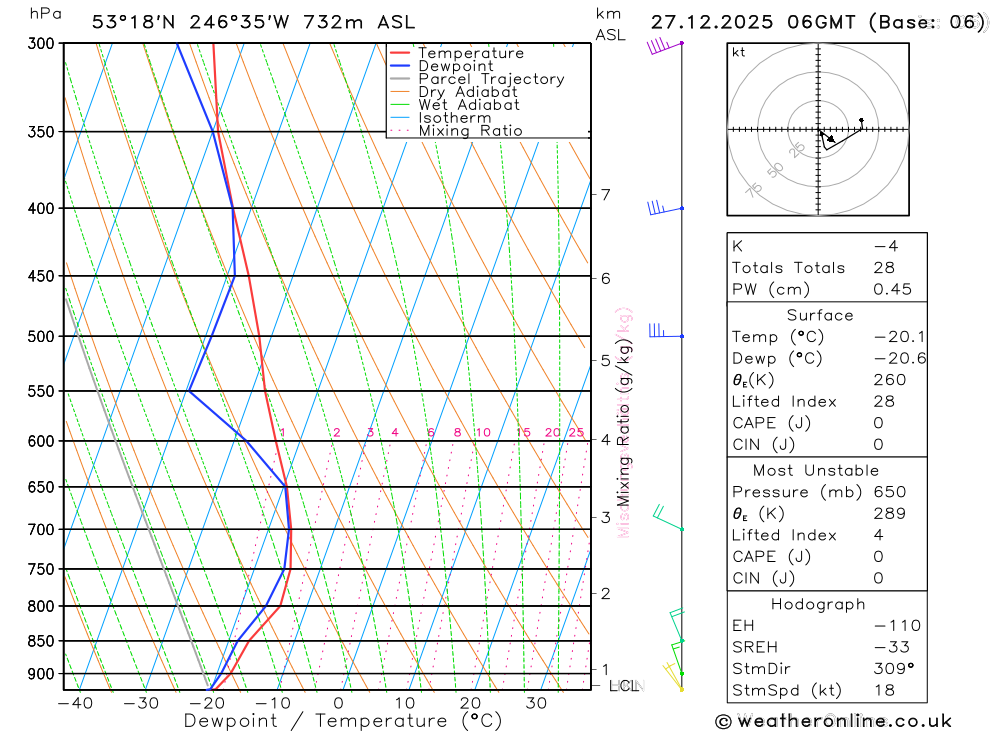Click the purple wind barb at 300 hPa
The image size is (1000, 733).
point(665,46)
